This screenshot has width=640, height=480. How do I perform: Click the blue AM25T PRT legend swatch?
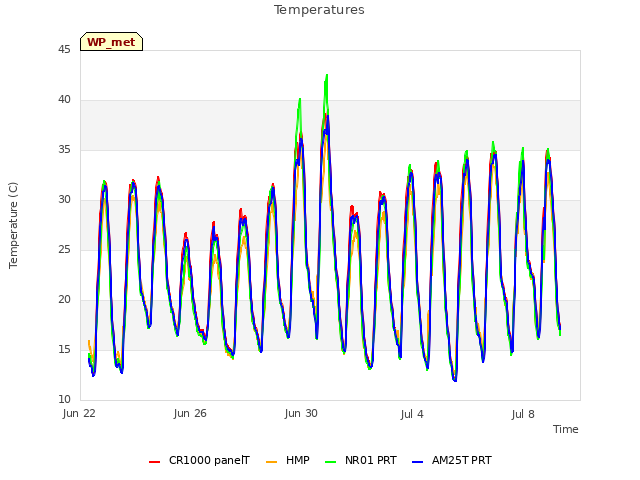pyautogui.click(x=417, y=462)
